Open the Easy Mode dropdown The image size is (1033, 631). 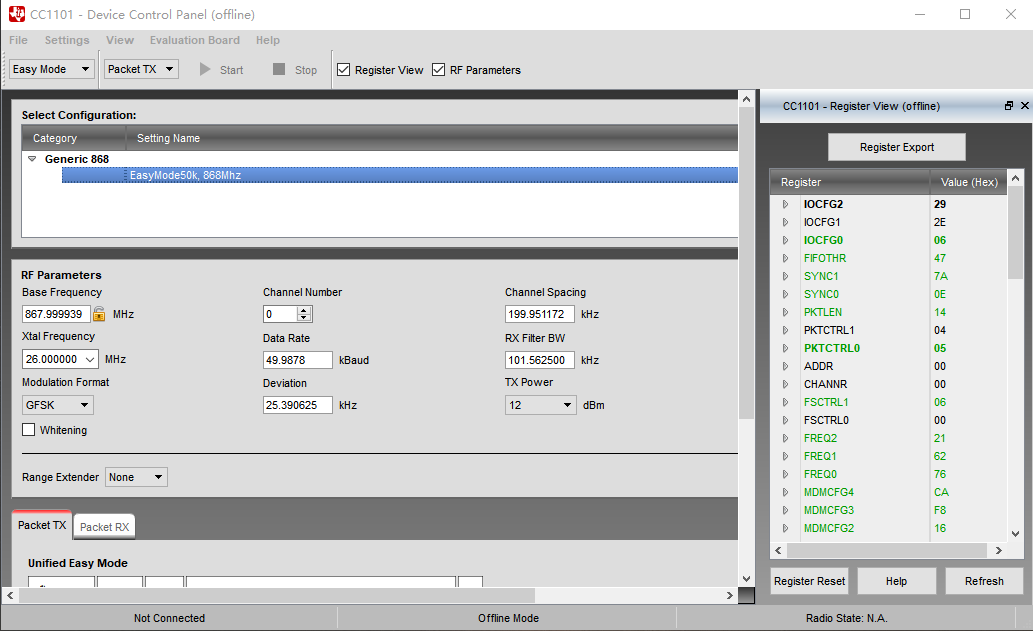click(52, 69)
